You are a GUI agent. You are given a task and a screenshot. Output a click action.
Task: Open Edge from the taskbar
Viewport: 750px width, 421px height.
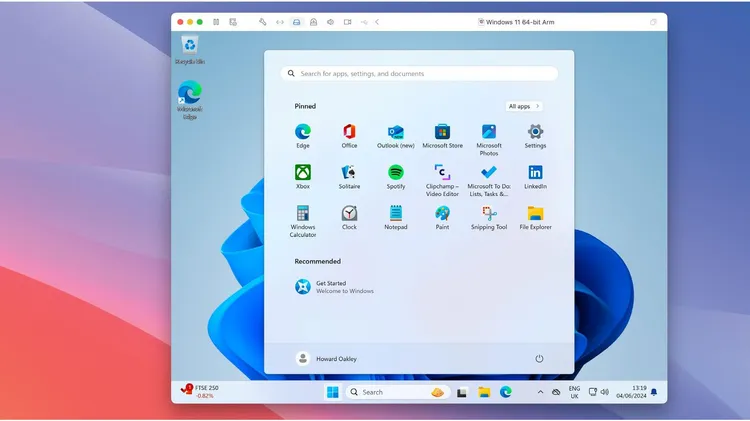click(506, 392)
